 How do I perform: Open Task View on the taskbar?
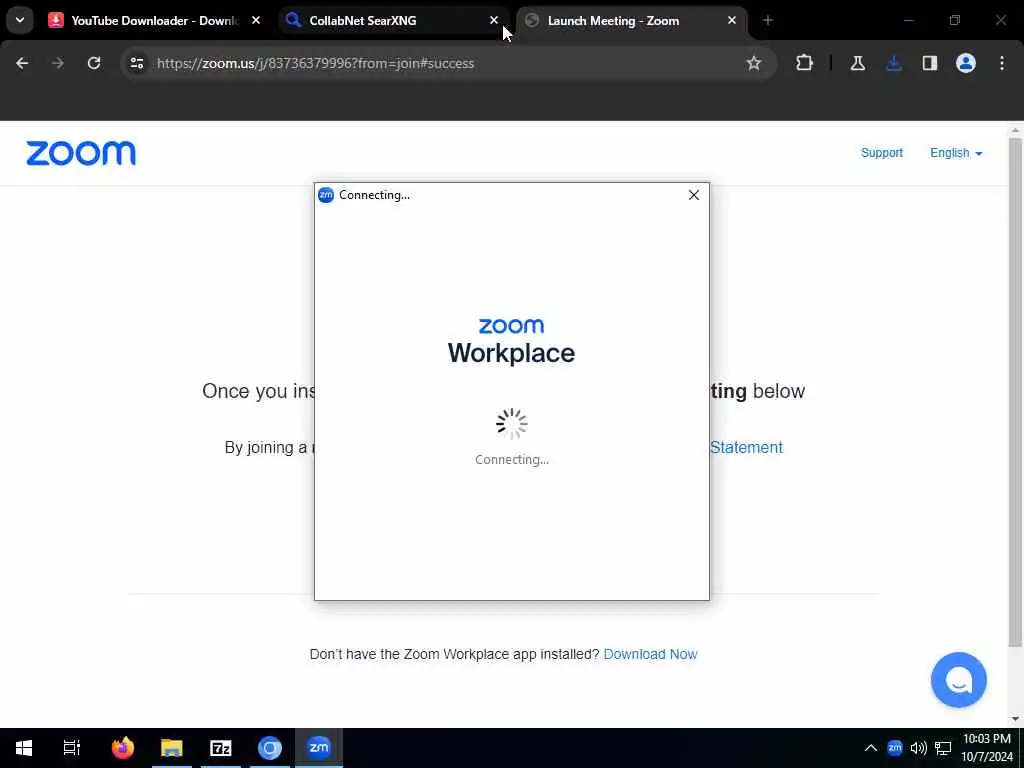coord(72,748)
